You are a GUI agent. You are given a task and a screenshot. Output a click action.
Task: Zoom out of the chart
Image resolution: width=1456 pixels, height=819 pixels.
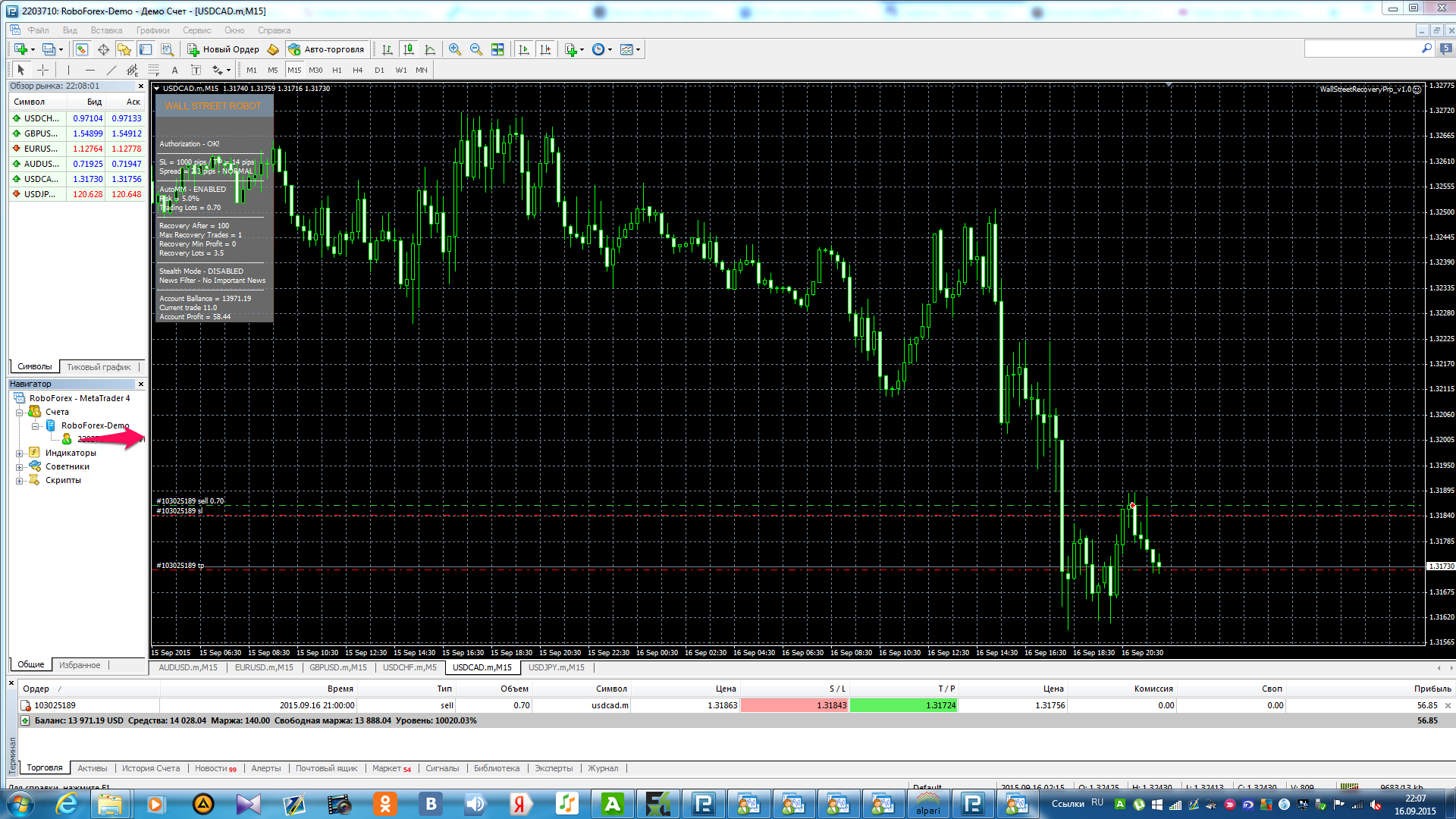[476, 49]
